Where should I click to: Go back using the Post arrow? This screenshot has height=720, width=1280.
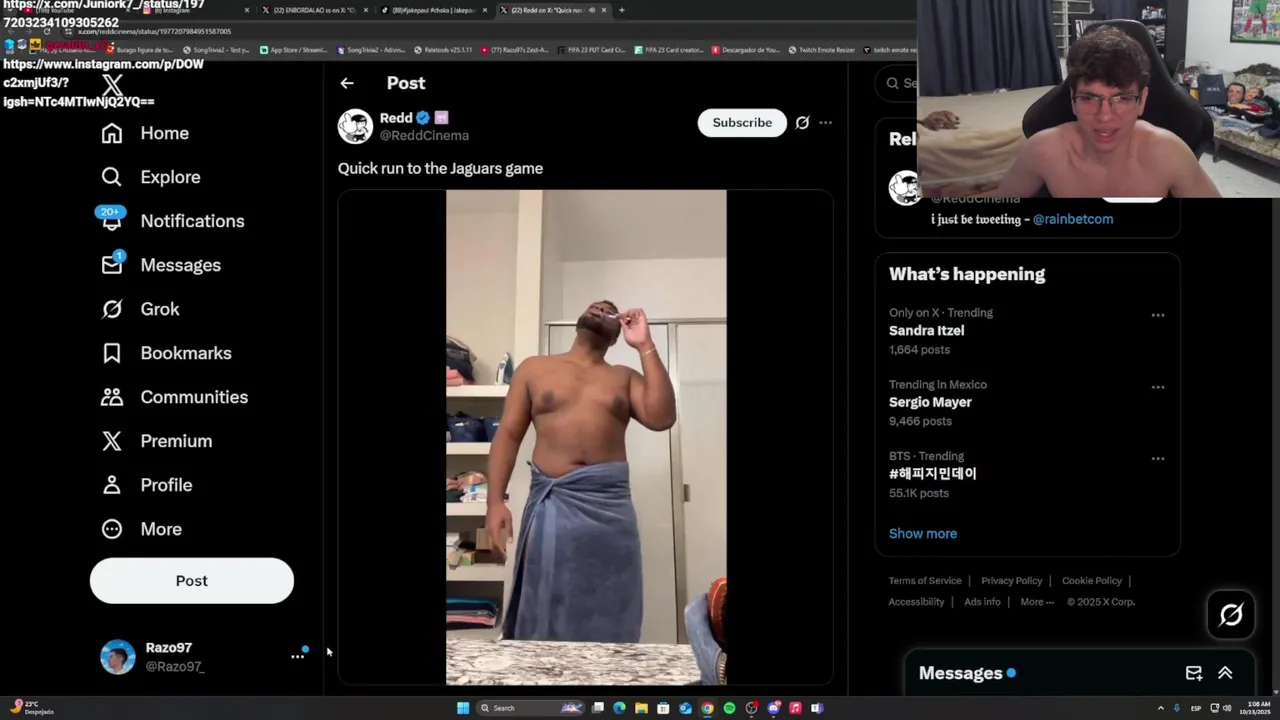click(347, 83)
